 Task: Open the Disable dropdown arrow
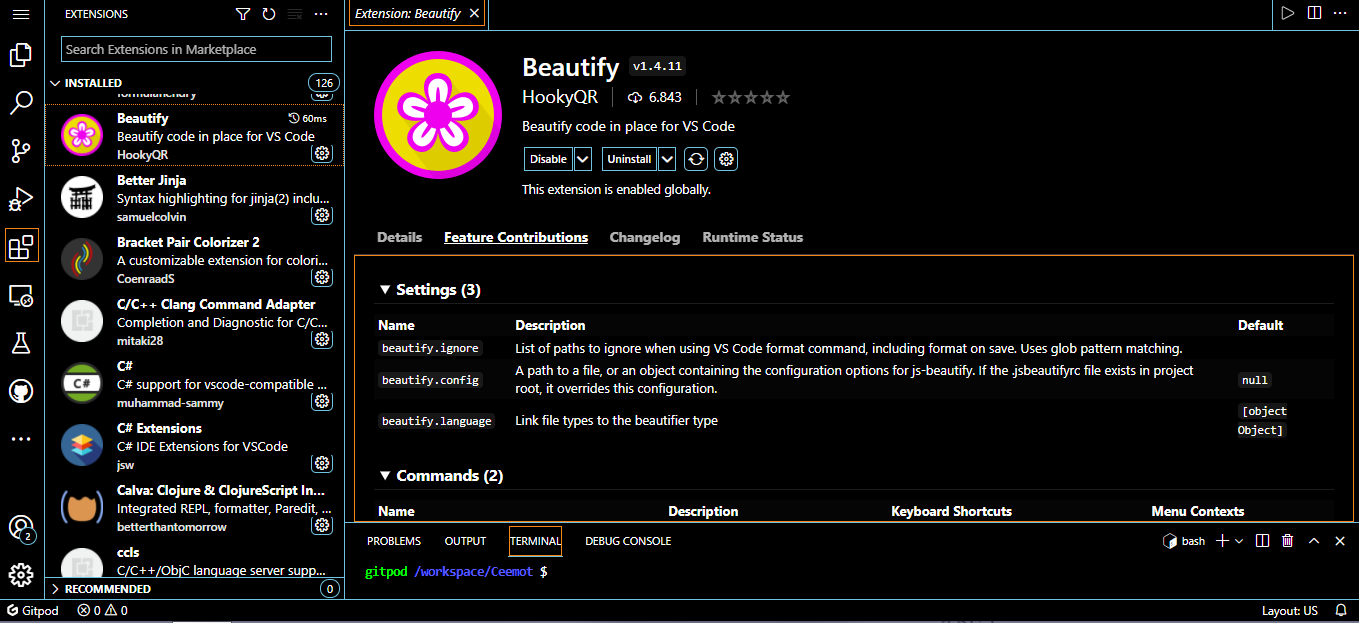[583, 159]
